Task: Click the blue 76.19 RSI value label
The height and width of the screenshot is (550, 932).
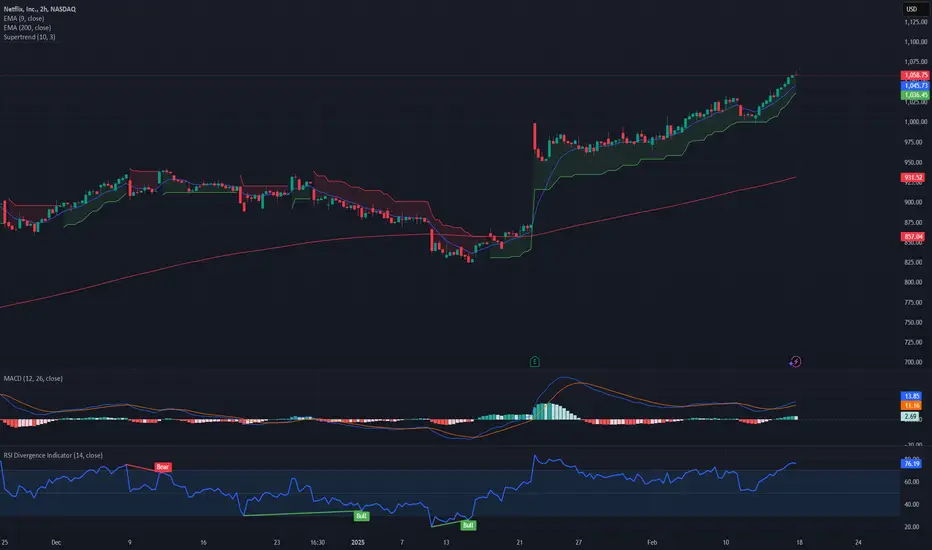Action: pos(911,463)
